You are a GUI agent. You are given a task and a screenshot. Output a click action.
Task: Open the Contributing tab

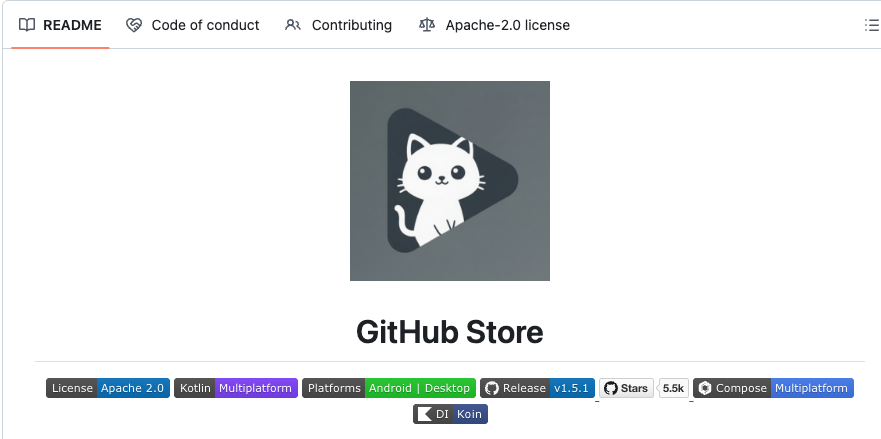[x=338, y=25]
